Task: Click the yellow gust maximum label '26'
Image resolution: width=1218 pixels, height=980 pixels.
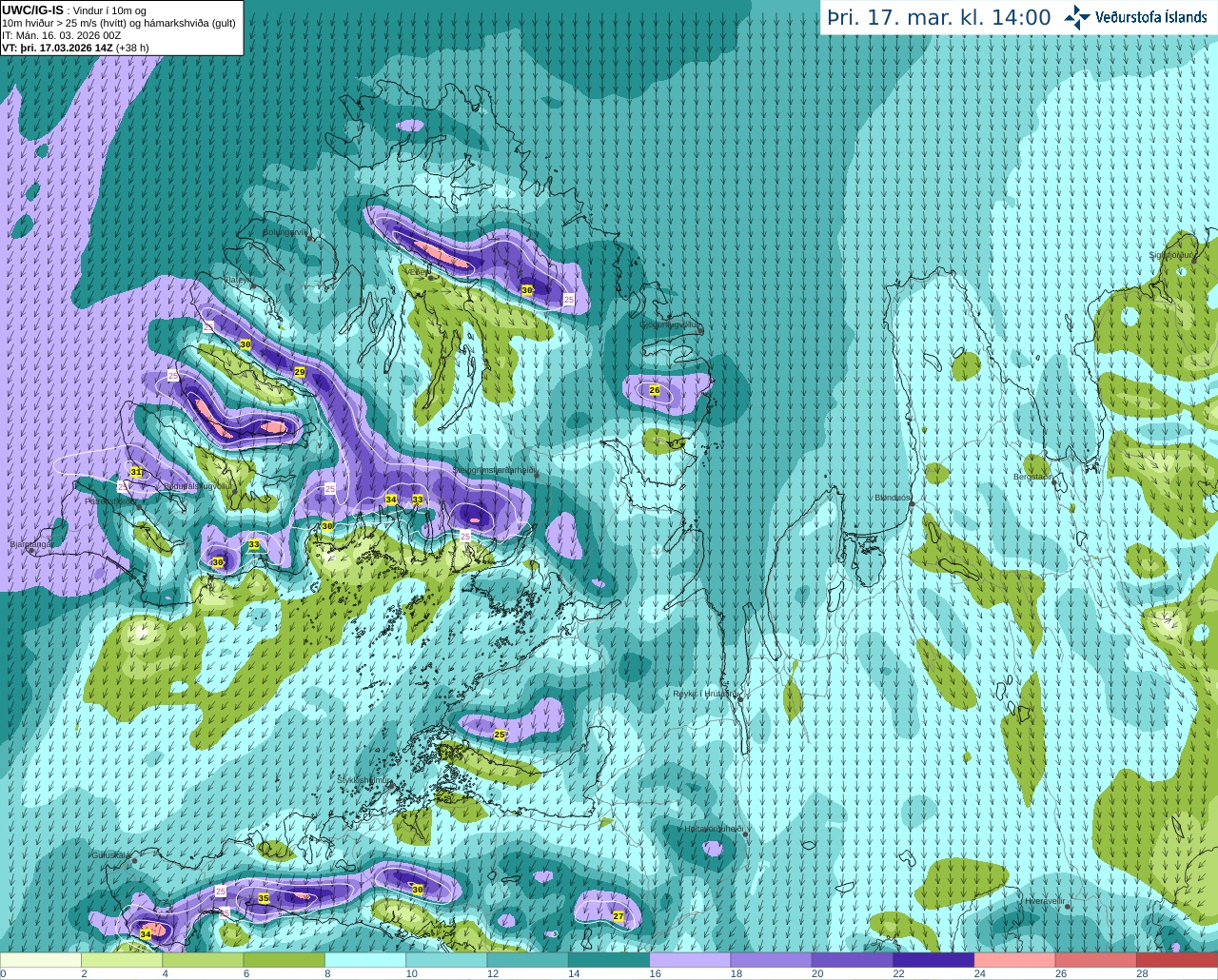Action: 655,390
